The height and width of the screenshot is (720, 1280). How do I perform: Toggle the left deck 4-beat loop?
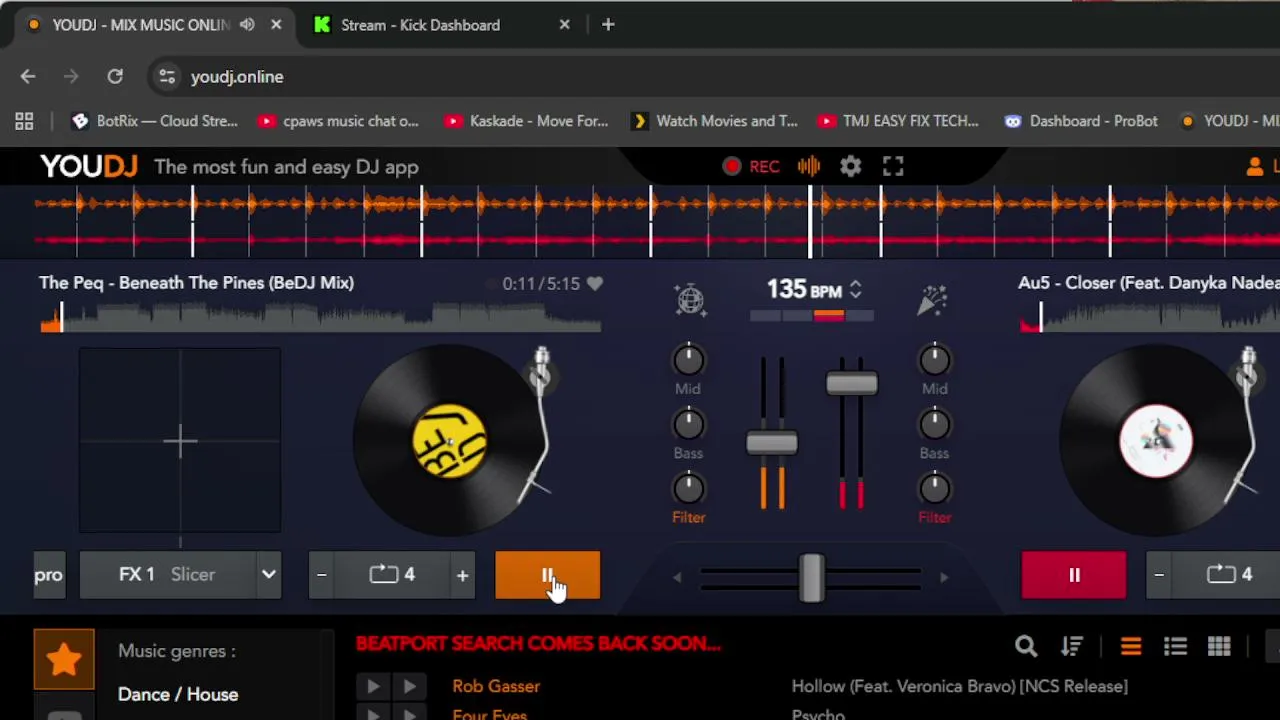coord(392,575)
